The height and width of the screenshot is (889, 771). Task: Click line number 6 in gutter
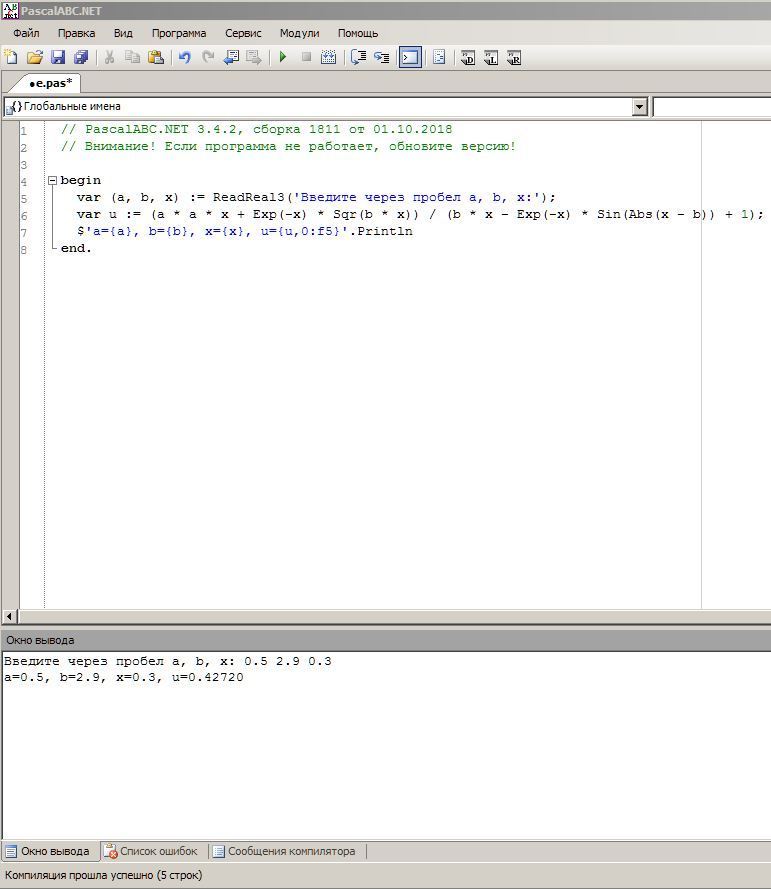point(24,216)
